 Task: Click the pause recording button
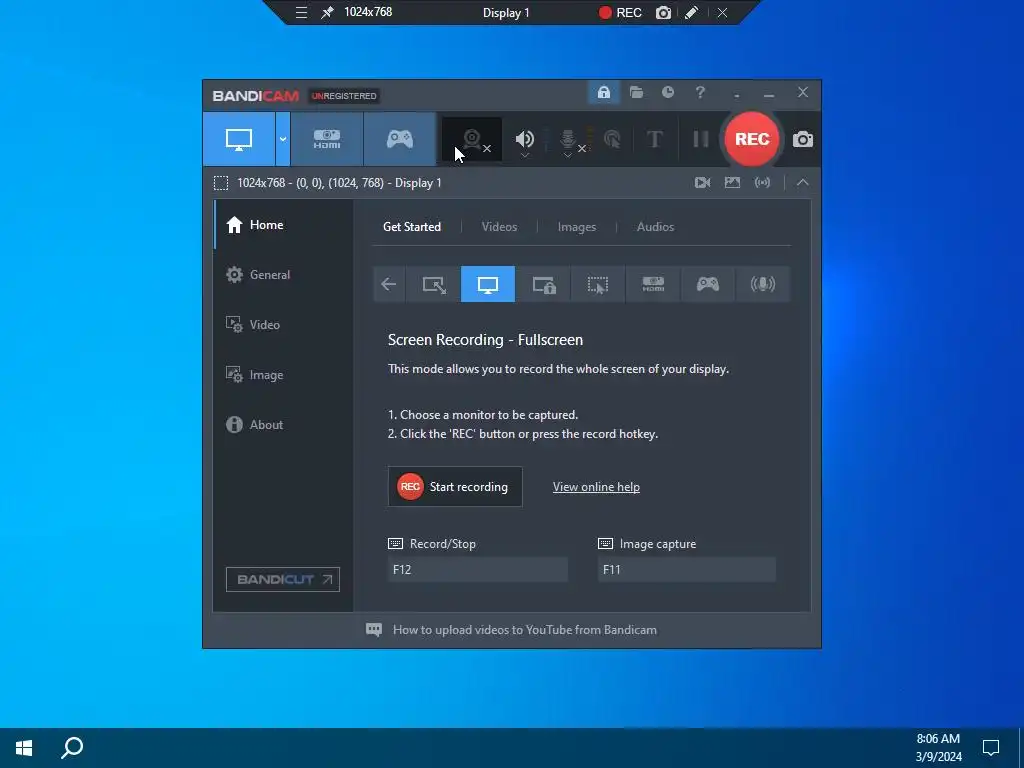701,139
